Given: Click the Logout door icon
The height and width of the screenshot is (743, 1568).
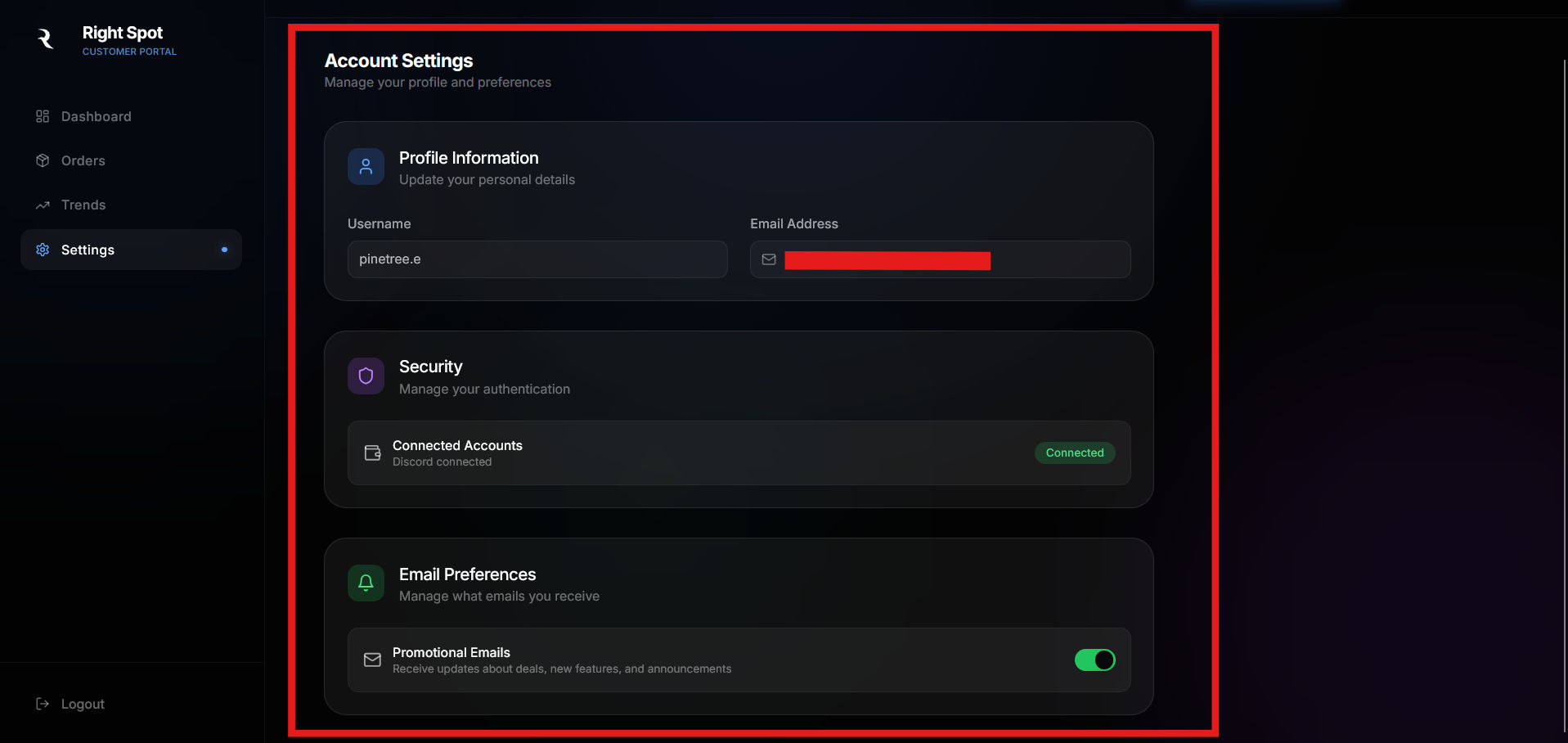Looking at the screenshot, I should (x=43, y=704).
